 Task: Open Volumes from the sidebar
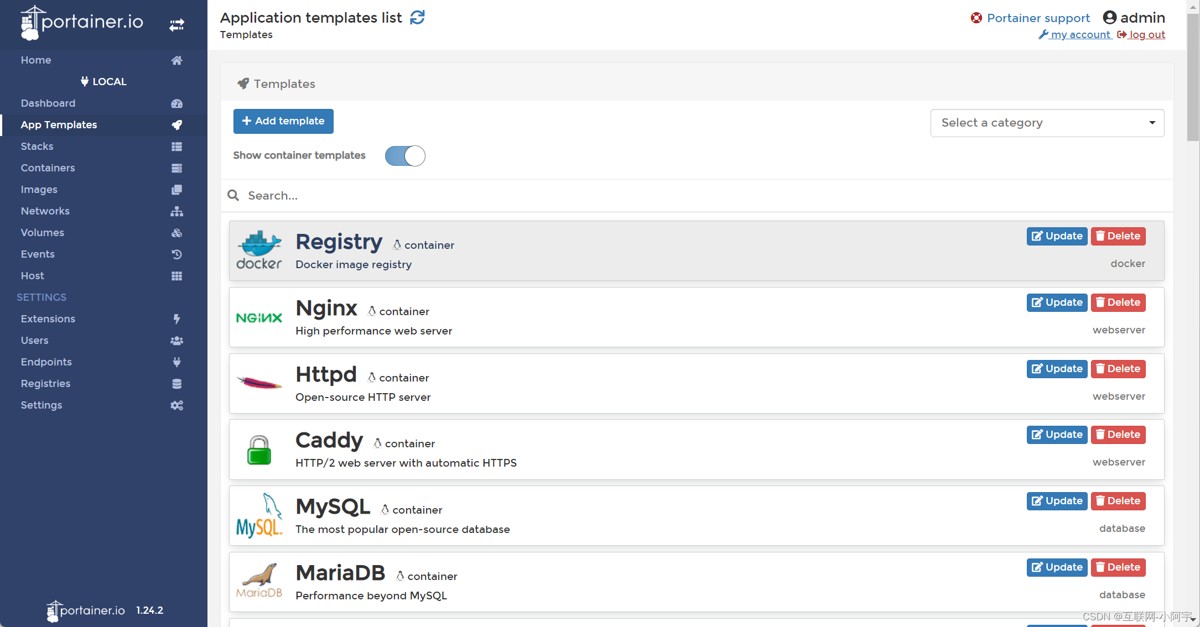tap(42, 233)
